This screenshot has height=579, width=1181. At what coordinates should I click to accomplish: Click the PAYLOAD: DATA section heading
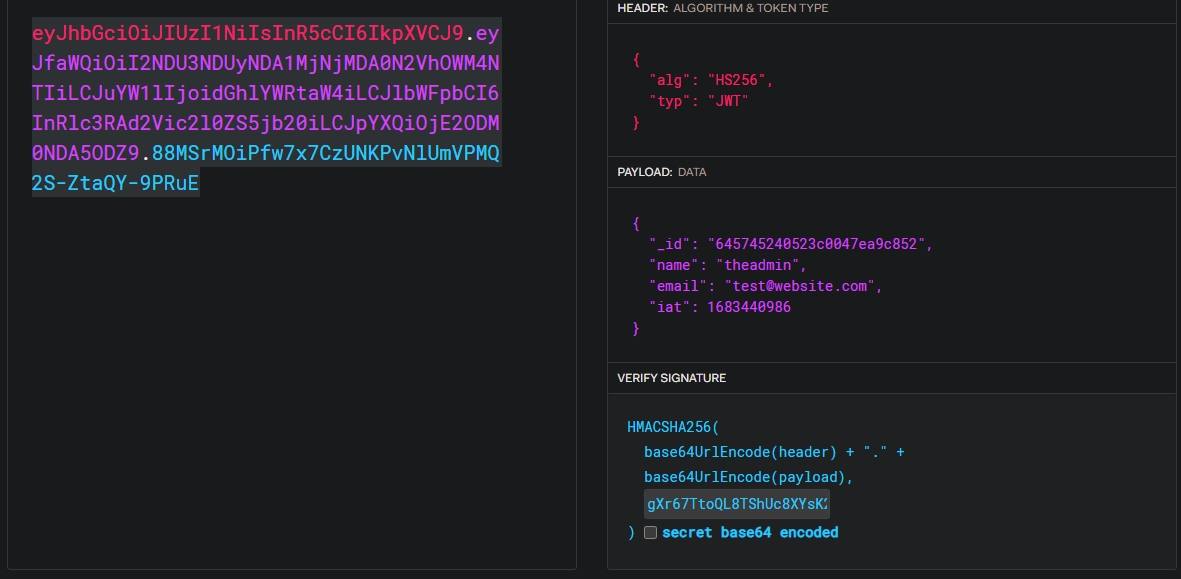point(661,172)
